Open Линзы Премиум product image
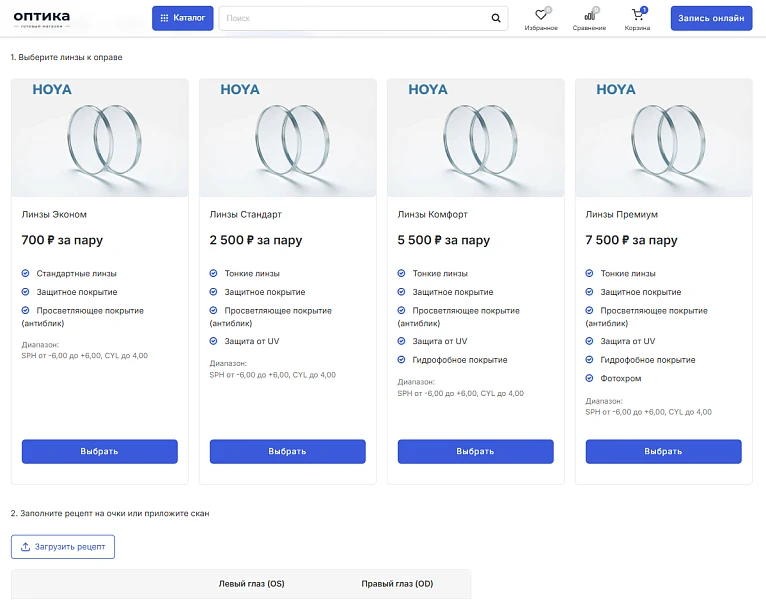Viewport: 766px width, 600px height. coord(664,138)
